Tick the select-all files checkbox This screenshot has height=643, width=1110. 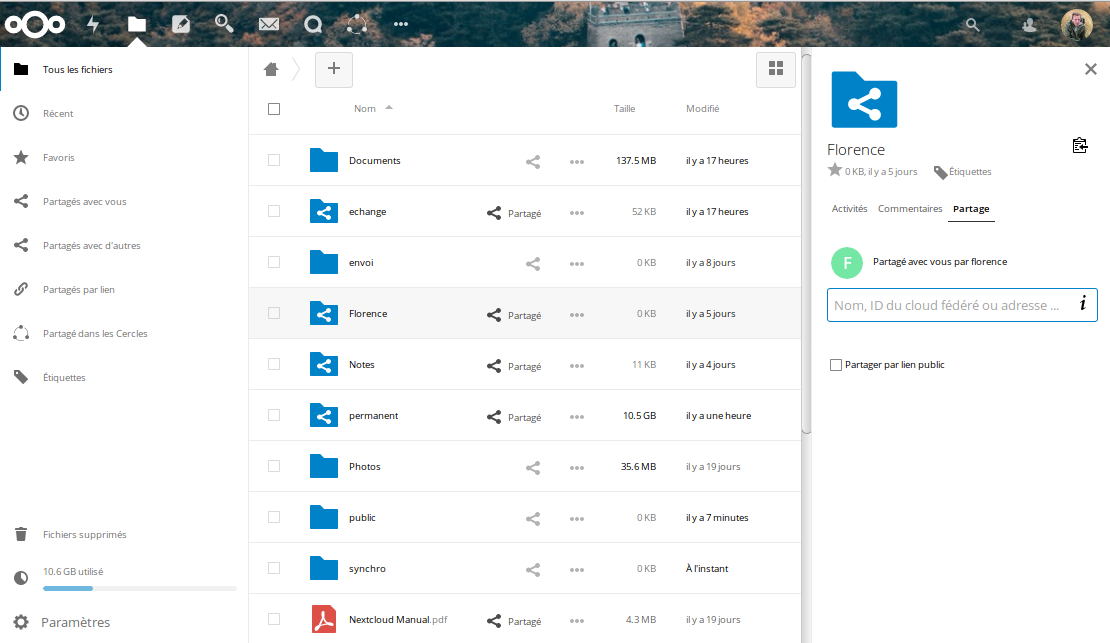coord(274,109)
